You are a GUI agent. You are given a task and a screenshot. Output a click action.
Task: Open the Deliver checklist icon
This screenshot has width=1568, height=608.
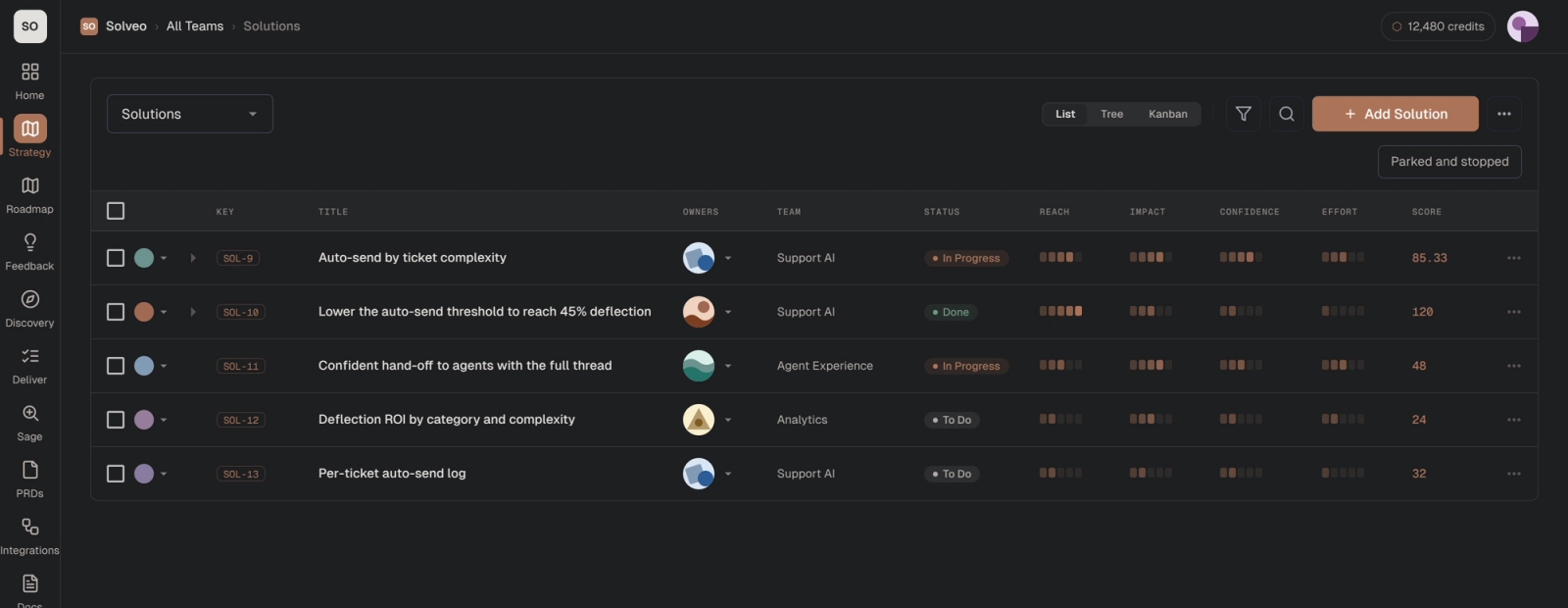(29, 356)
